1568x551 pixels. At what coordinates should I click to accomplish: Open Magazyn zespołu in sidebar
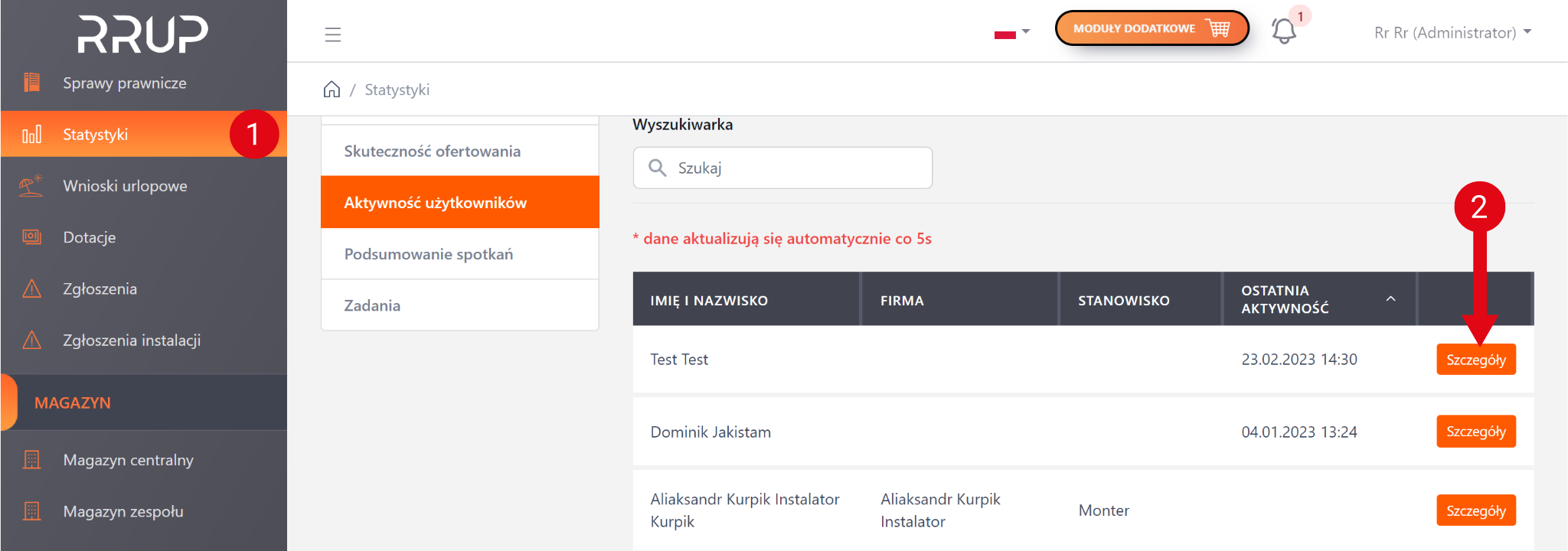click(x=123, y=511)
